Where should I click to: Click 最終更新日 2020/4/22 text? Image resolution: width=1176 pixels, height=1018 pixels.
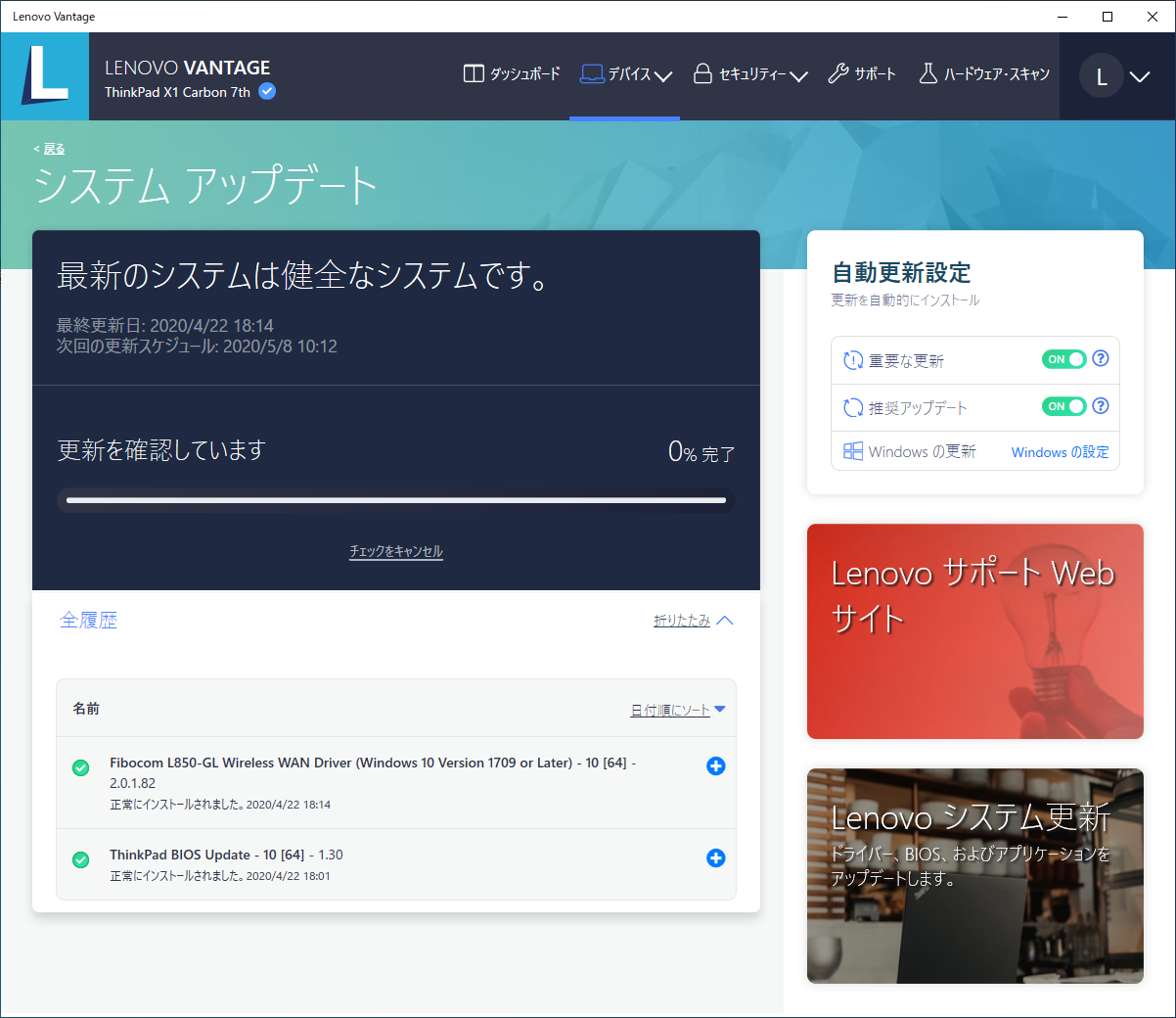(x=165, y=326)
